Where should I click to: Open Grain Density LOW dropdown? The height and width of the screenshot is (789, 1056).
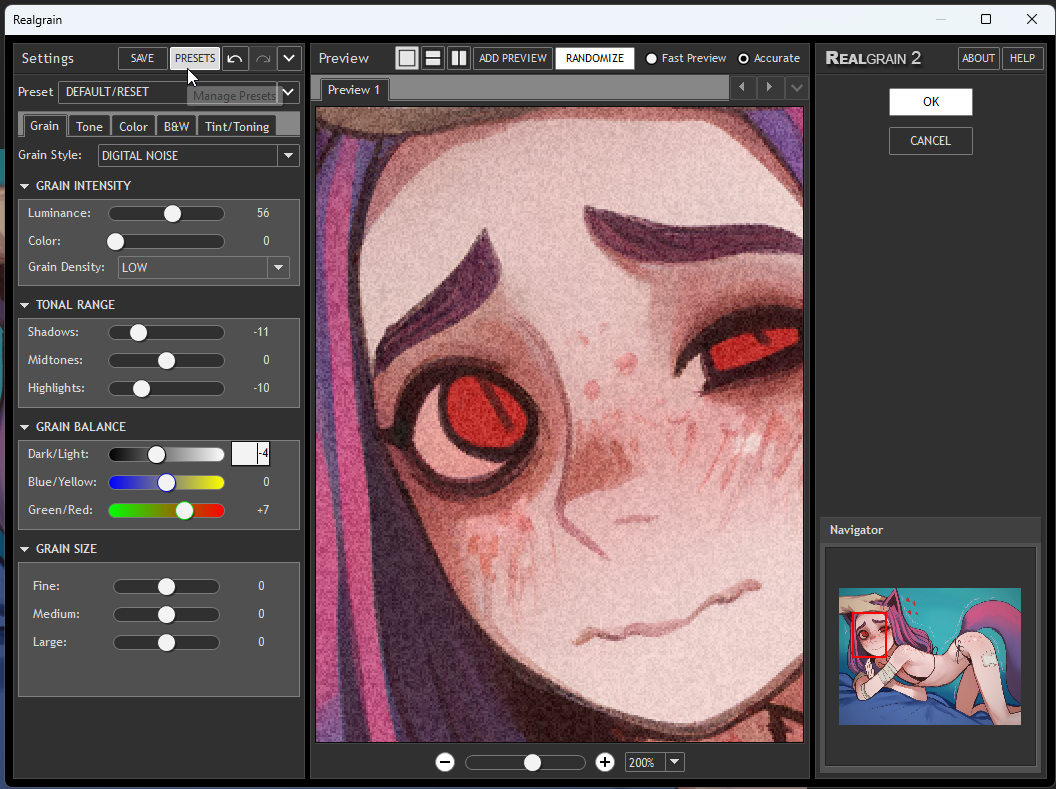pos(204,267)
